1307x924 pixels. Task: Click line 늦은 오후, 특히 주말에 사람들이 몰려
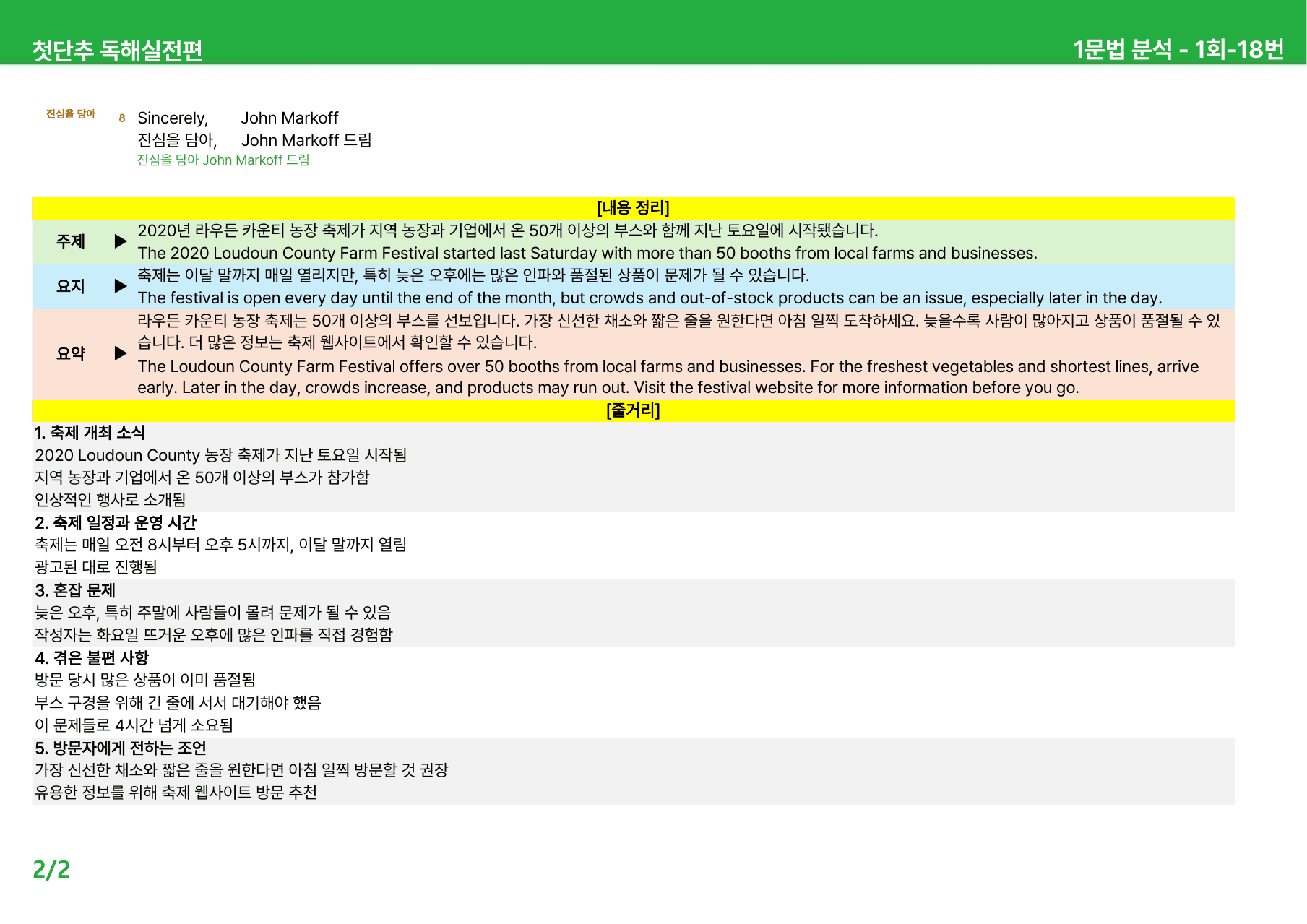coord(213,613)
